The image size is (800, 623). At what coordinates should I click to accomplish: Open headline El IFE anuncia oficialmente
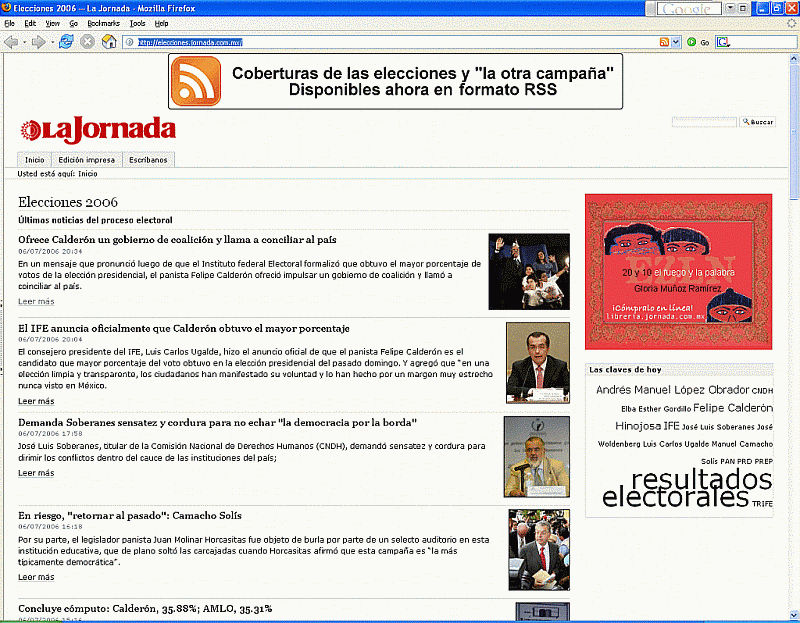coord(184,329)
